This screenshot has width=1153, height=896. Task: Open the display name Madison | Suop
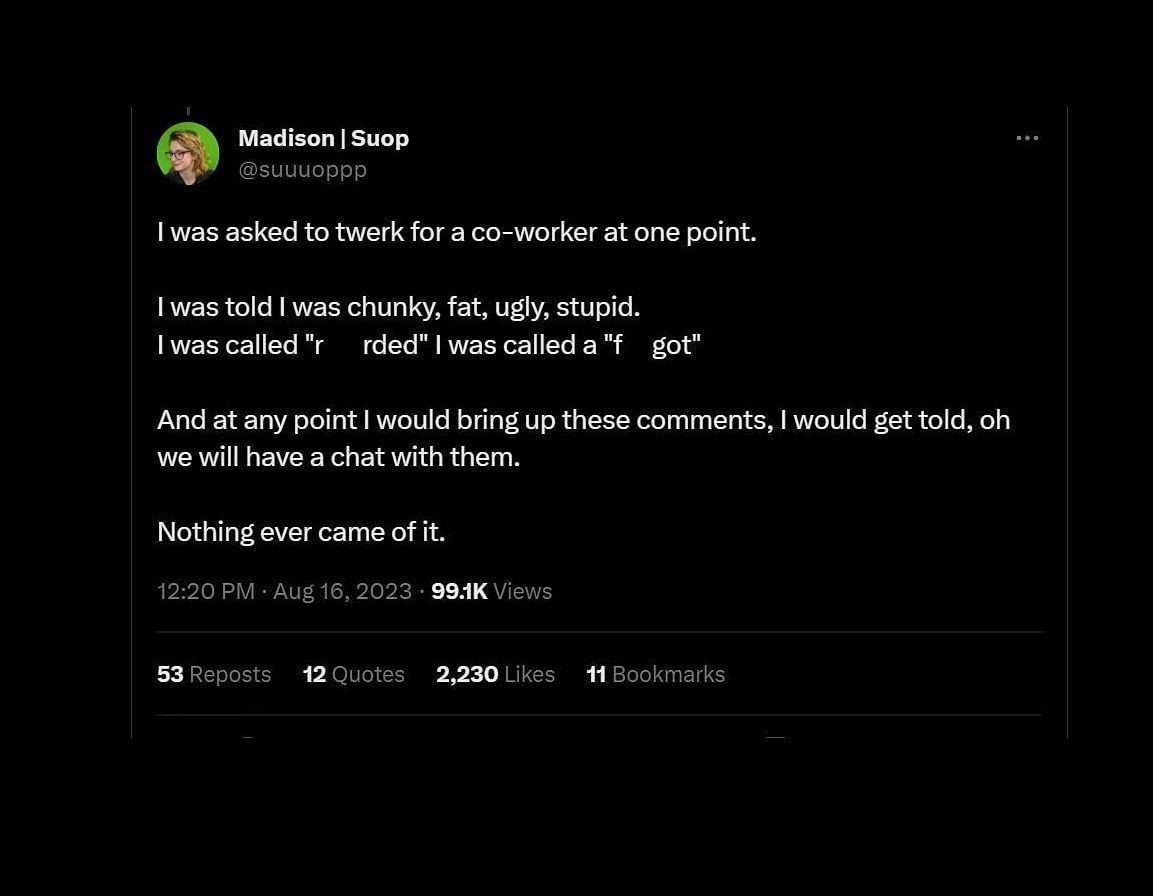(x=323, y=138)
